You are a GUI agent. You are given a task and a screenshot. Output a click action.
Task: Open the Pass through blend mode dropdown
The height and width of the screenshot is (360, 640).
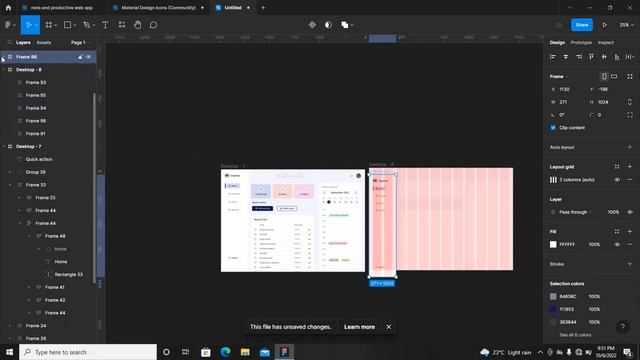pos(575,212)
